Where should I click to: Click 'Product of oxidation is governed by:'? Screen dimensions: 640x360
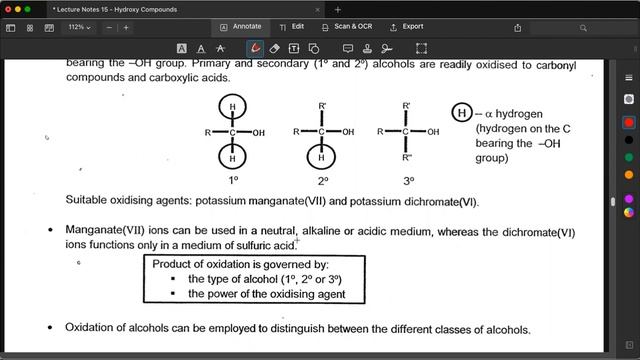240,264
